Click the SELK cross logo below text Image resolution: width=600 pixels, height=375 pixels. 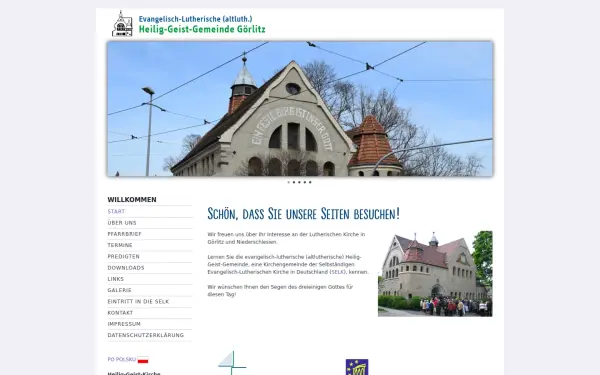pos(232,363)
